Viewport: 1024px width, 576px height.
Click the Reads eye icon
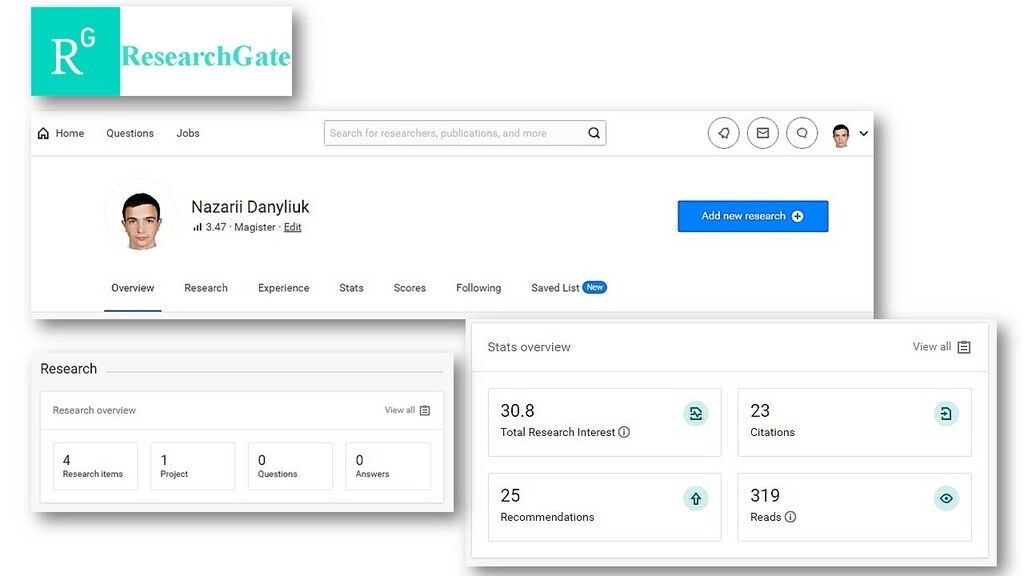pyautogui.click(x=946, y=498)
